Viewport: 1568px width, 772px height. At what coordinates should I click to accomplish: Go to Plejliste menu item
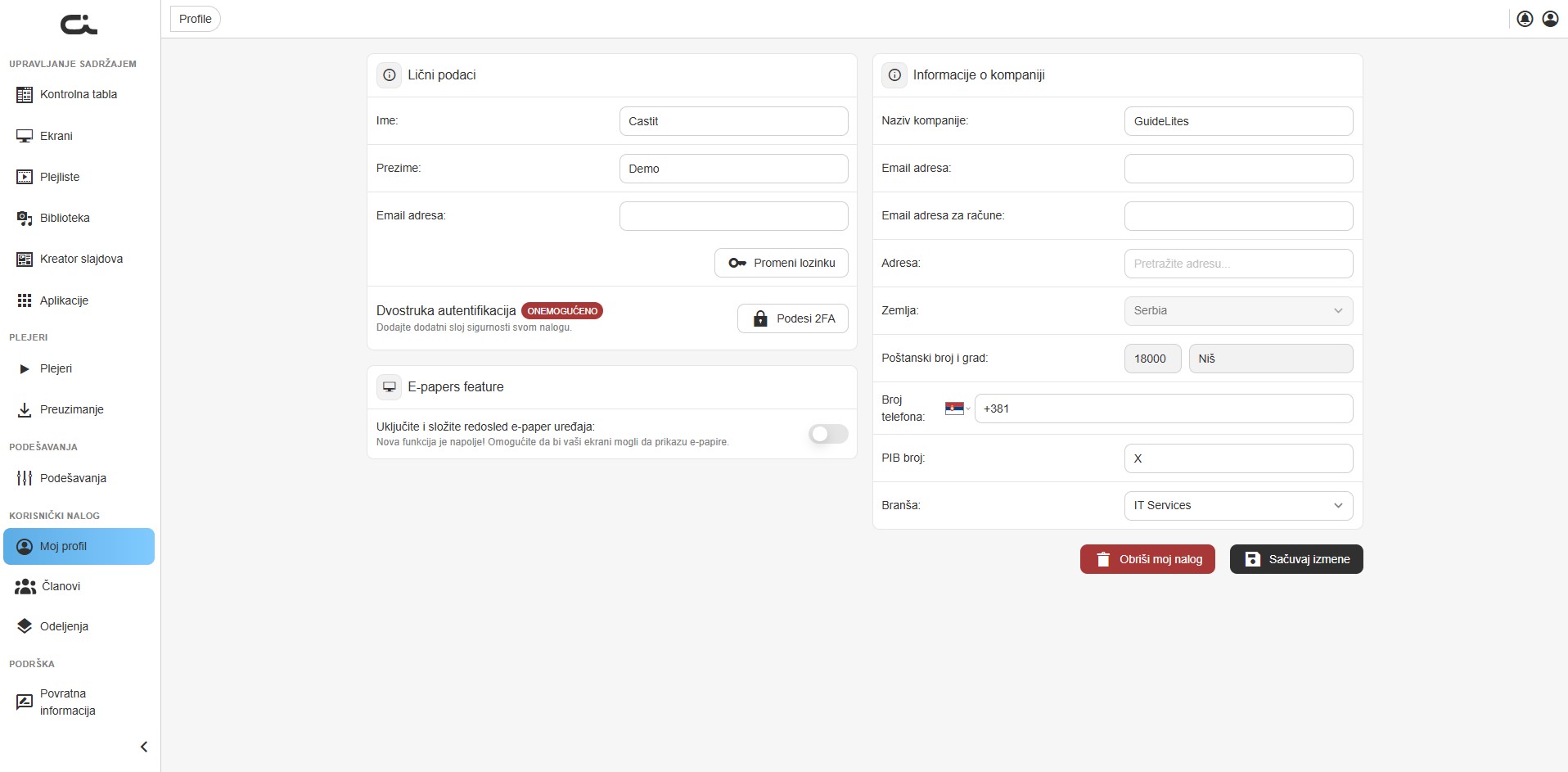tap(79, 177)
